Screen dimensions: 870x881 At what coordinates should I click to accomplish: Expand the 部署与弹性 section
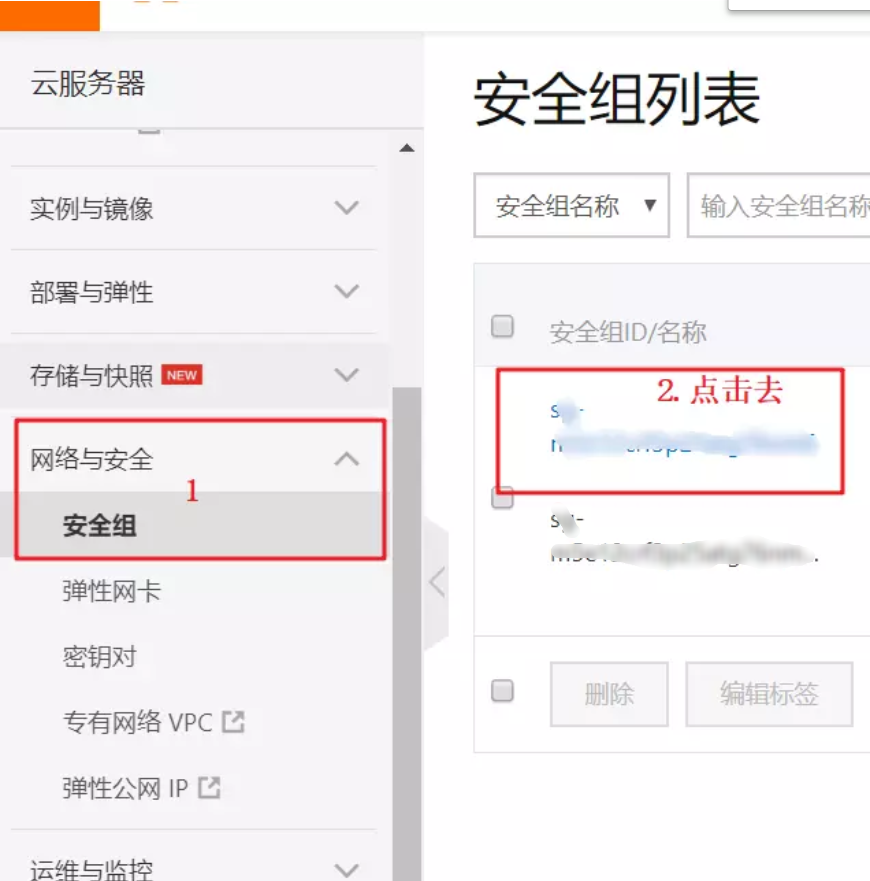tap(193, 292)
